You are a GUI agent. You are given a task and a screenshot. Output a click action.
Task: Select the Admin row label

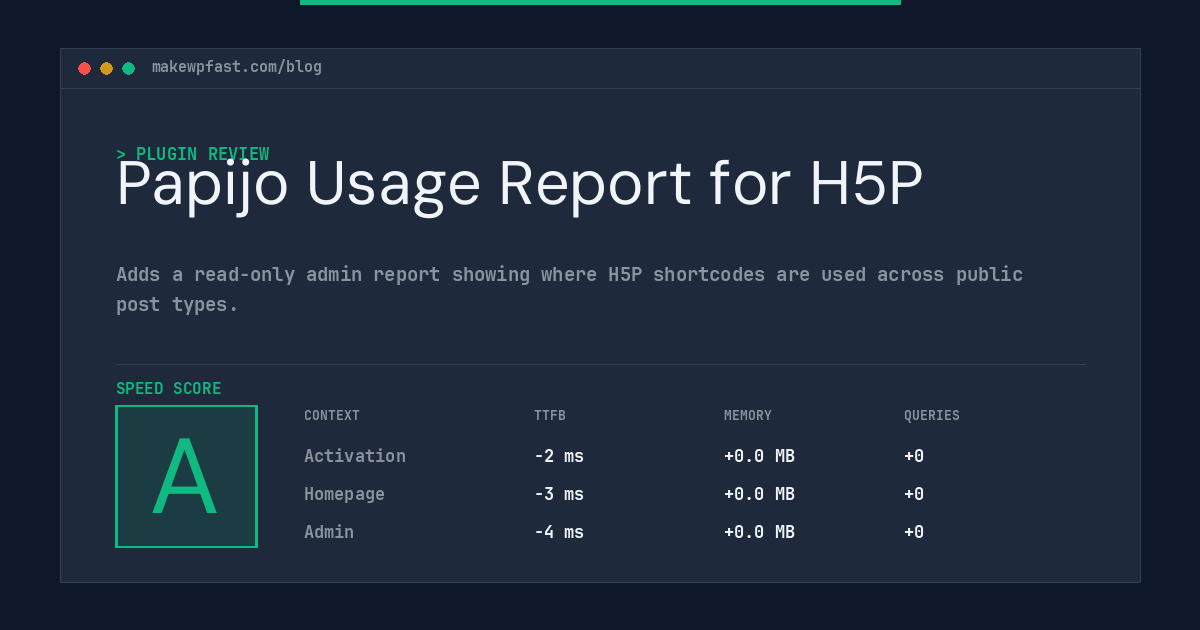tap(329, 532)
